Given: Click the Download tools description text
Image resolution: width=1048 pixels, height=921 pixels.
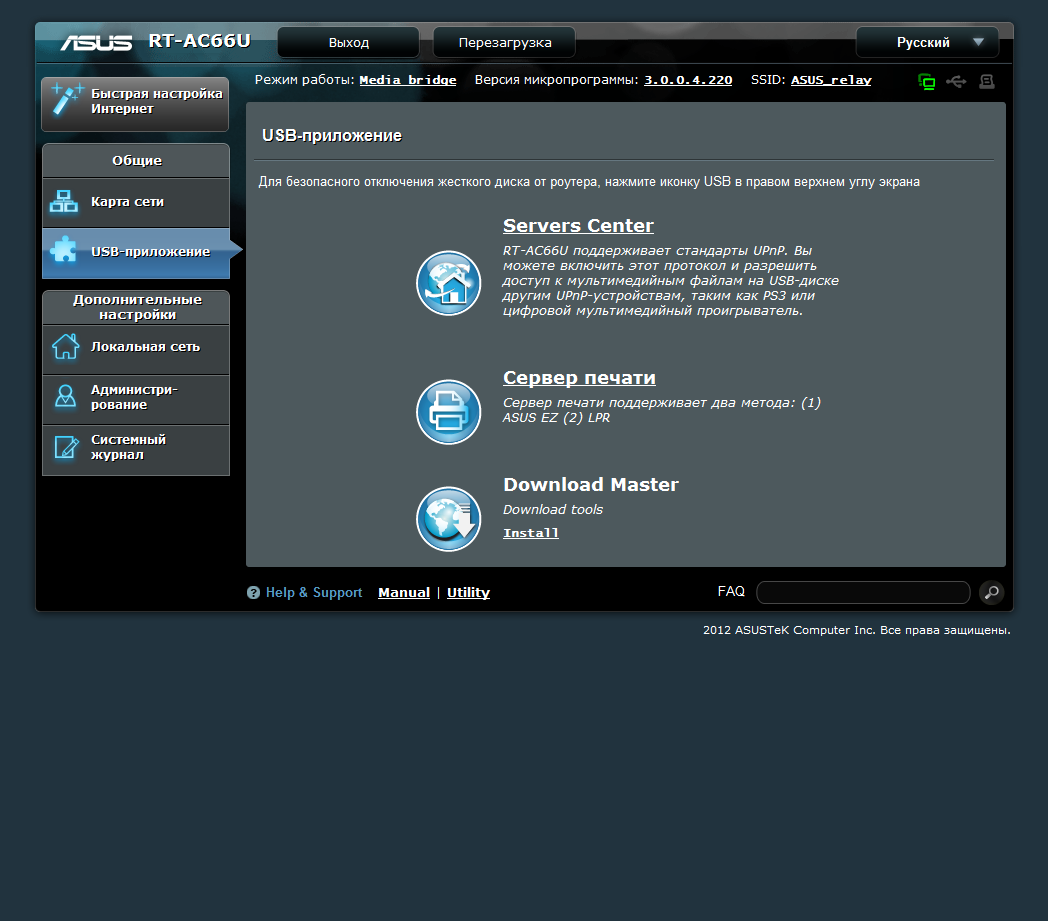Looking at the screenshot, I should (553, 509).
